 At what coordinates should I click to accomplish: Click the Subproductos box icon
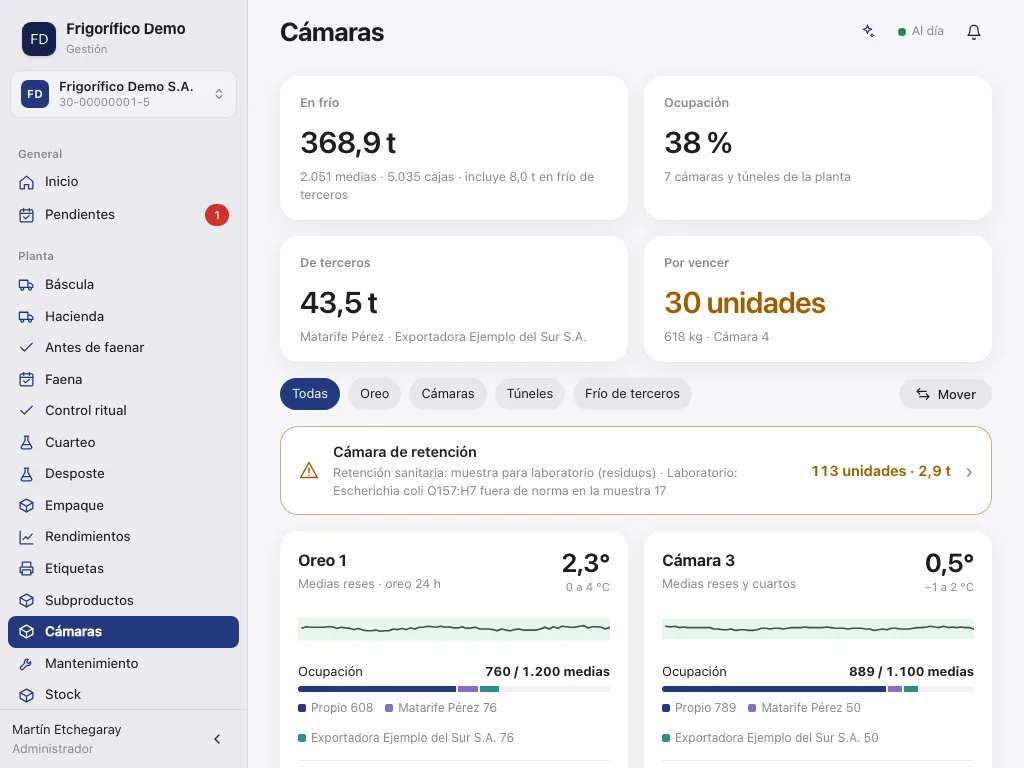point(26,600)
